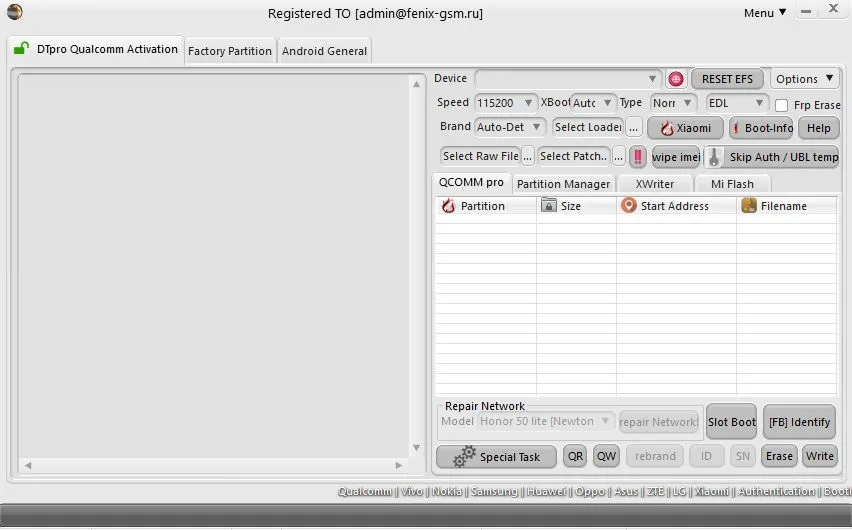Click the Partition column header flame icon
This screenshot has height=530, width=852.
[x=448, y=206]
